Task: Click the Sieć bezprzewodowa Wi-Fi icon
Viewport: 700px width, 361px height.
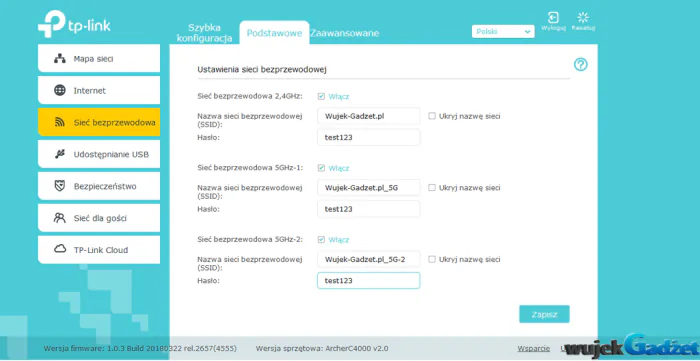Action: pos(59,122)
